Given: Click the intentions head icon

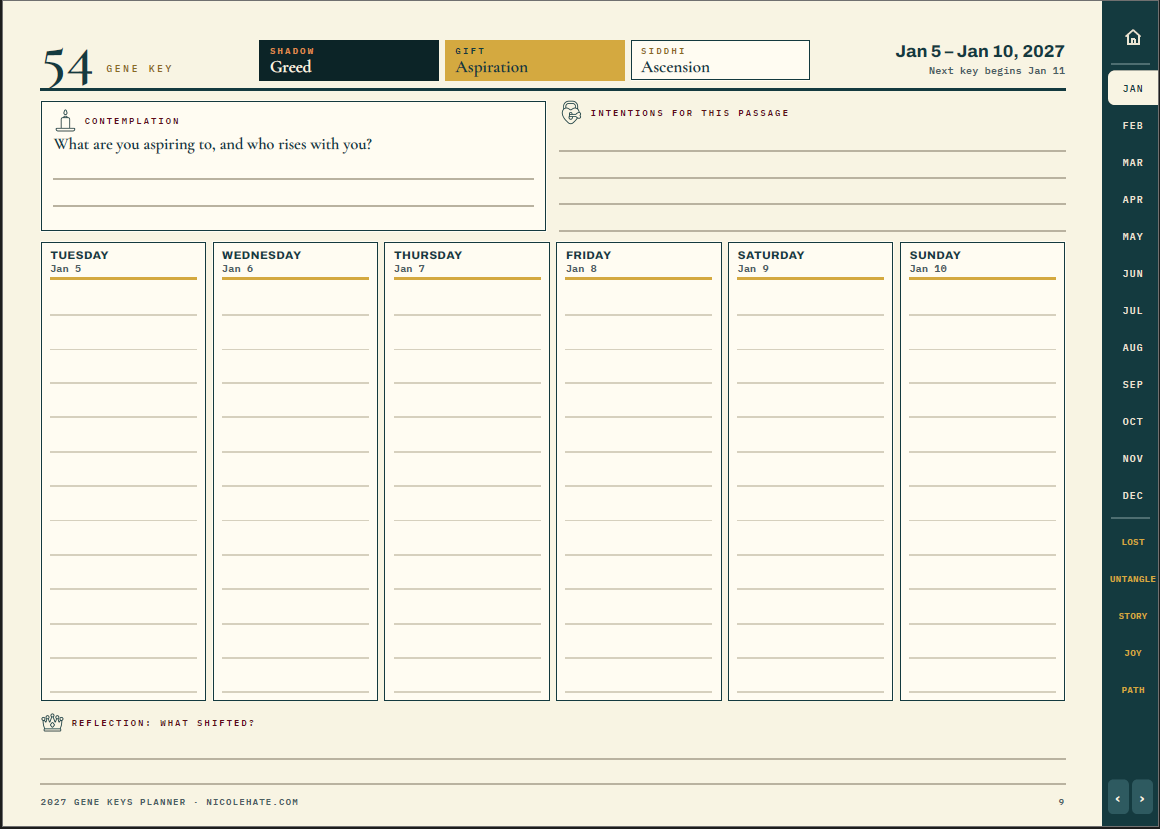Looking at the screenshot, I should 571,112.
